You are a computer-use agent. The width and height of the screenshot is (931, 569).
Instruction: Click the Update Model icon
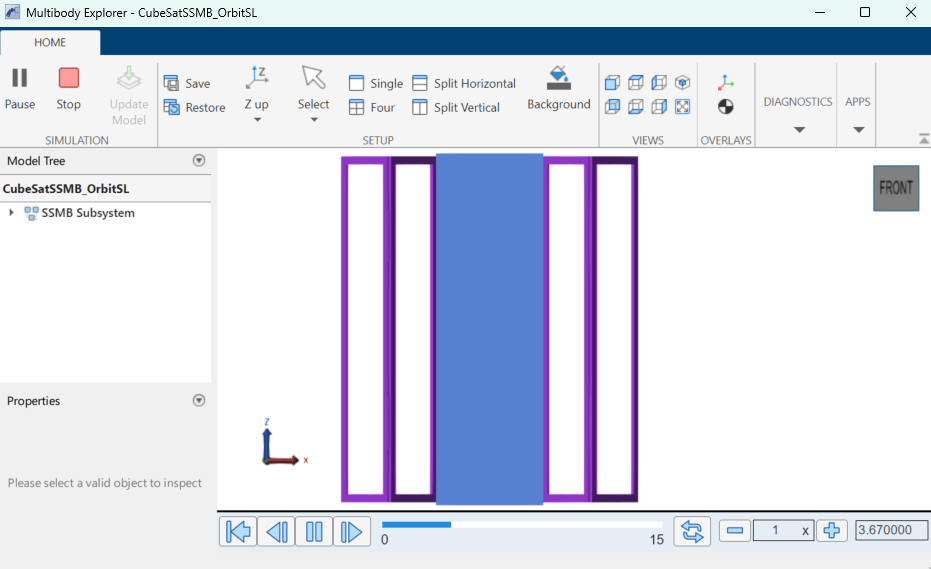129,80
